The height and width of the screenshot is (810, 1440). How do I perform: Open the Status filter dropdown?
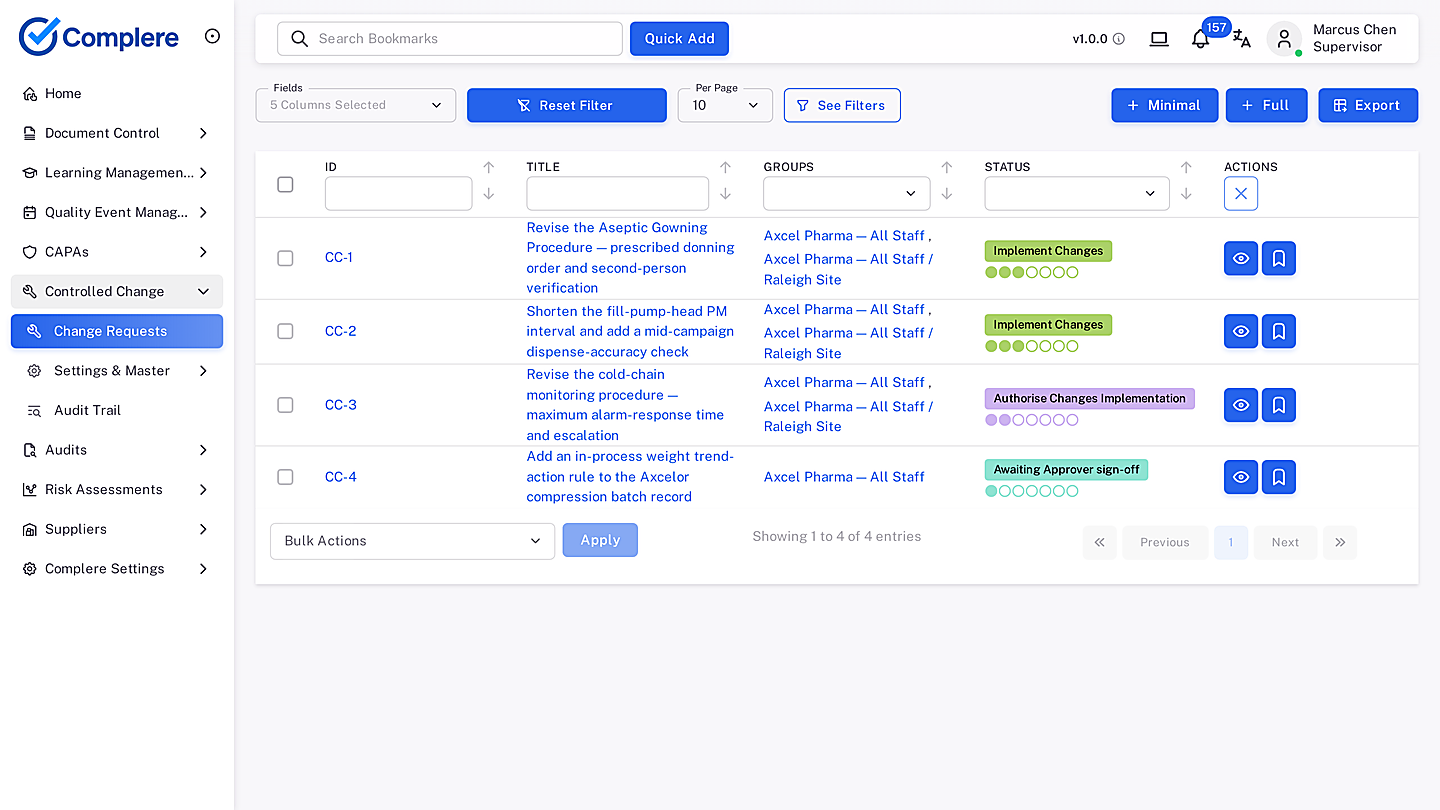(1077, 194)
